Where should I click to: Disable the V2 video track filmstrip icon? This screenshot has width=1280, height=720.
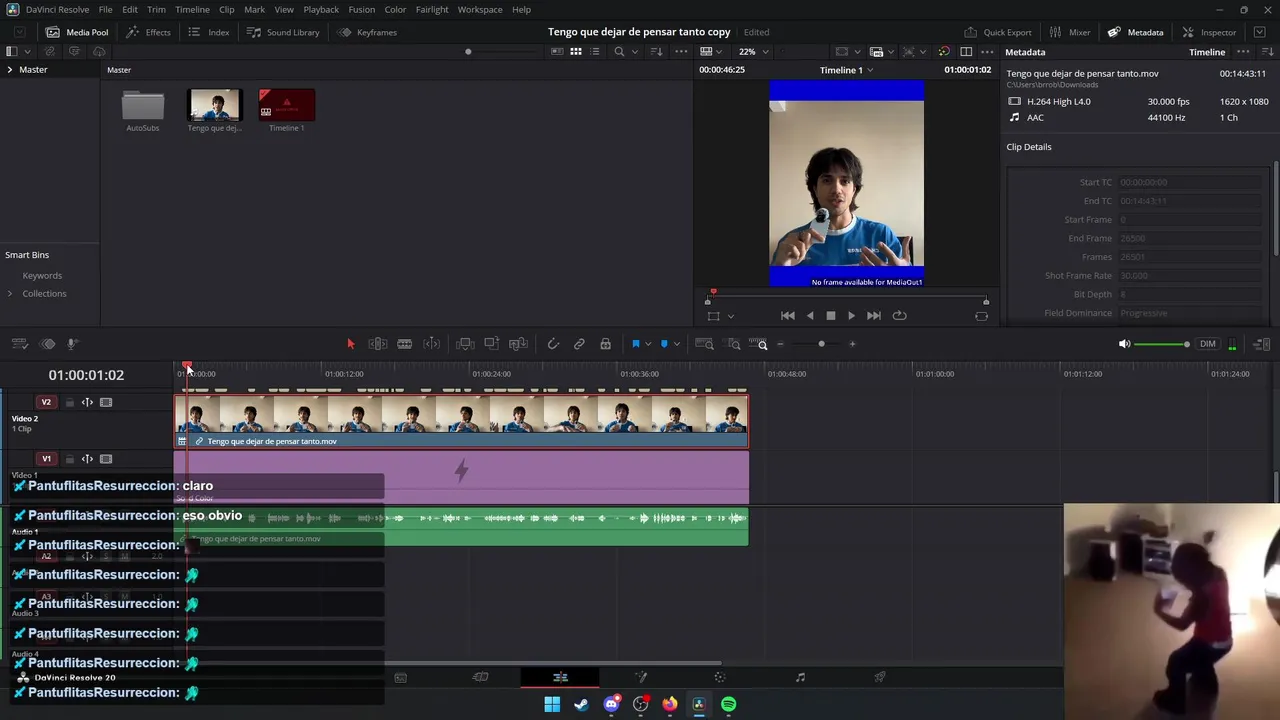point(106,402)
